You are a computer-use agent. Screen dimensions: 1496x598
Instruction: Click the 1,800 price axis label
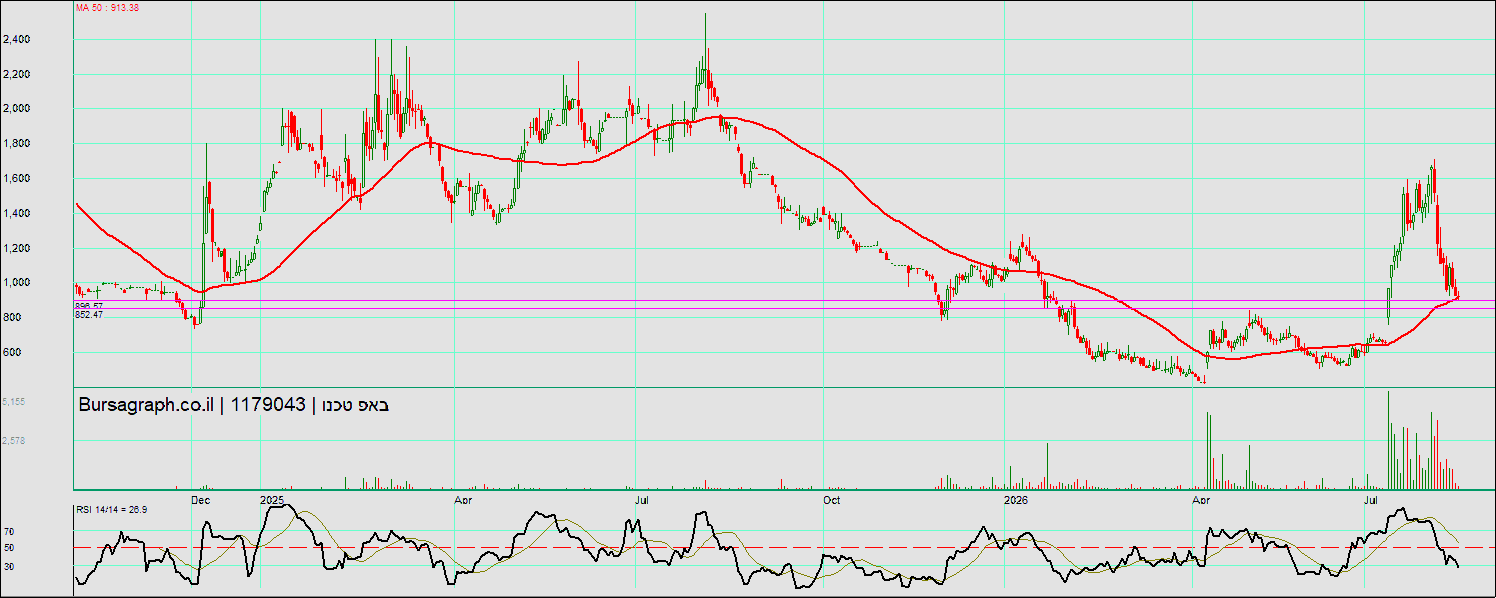click(19, 144)
